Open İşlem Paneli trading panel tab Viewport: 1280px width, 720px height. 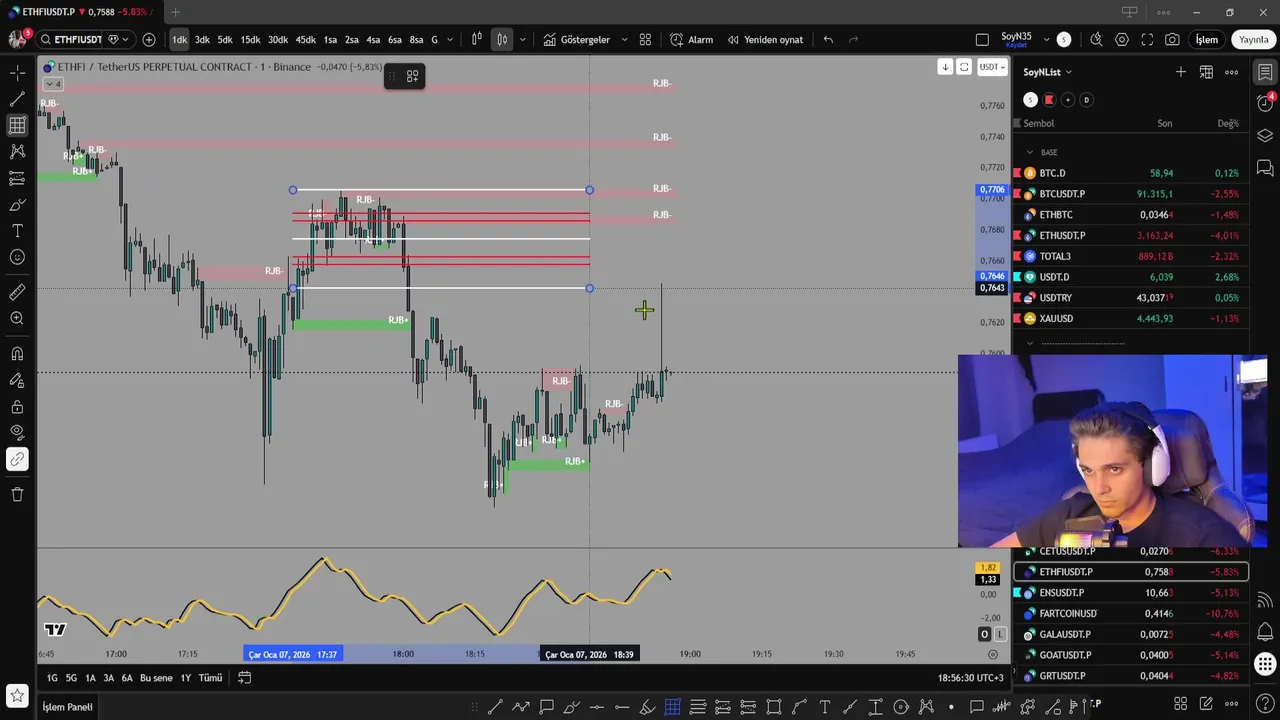click(x=67, y=707)
